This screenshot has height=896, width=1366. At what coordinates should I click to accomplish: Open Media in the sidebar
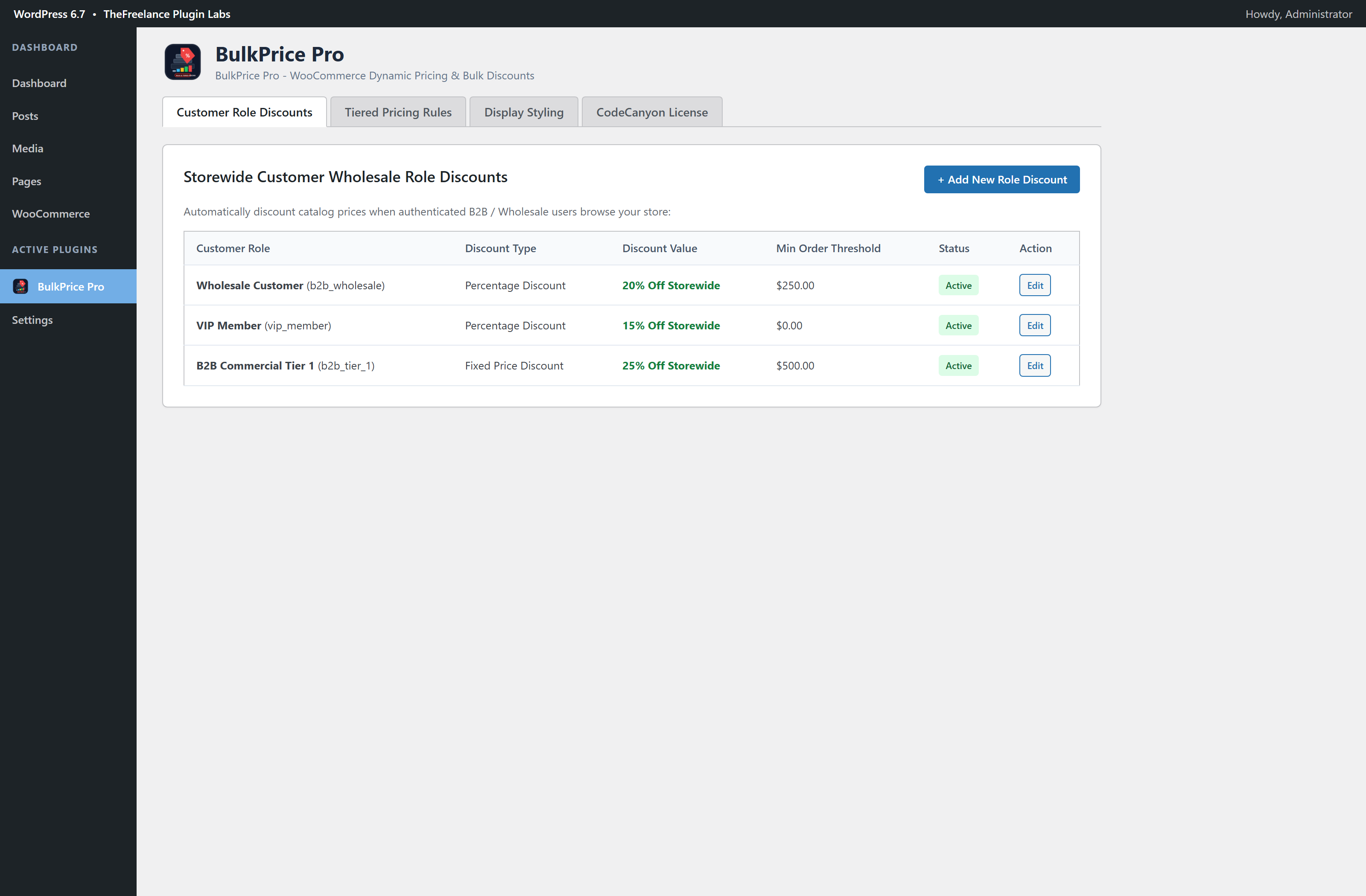(28, 148)
